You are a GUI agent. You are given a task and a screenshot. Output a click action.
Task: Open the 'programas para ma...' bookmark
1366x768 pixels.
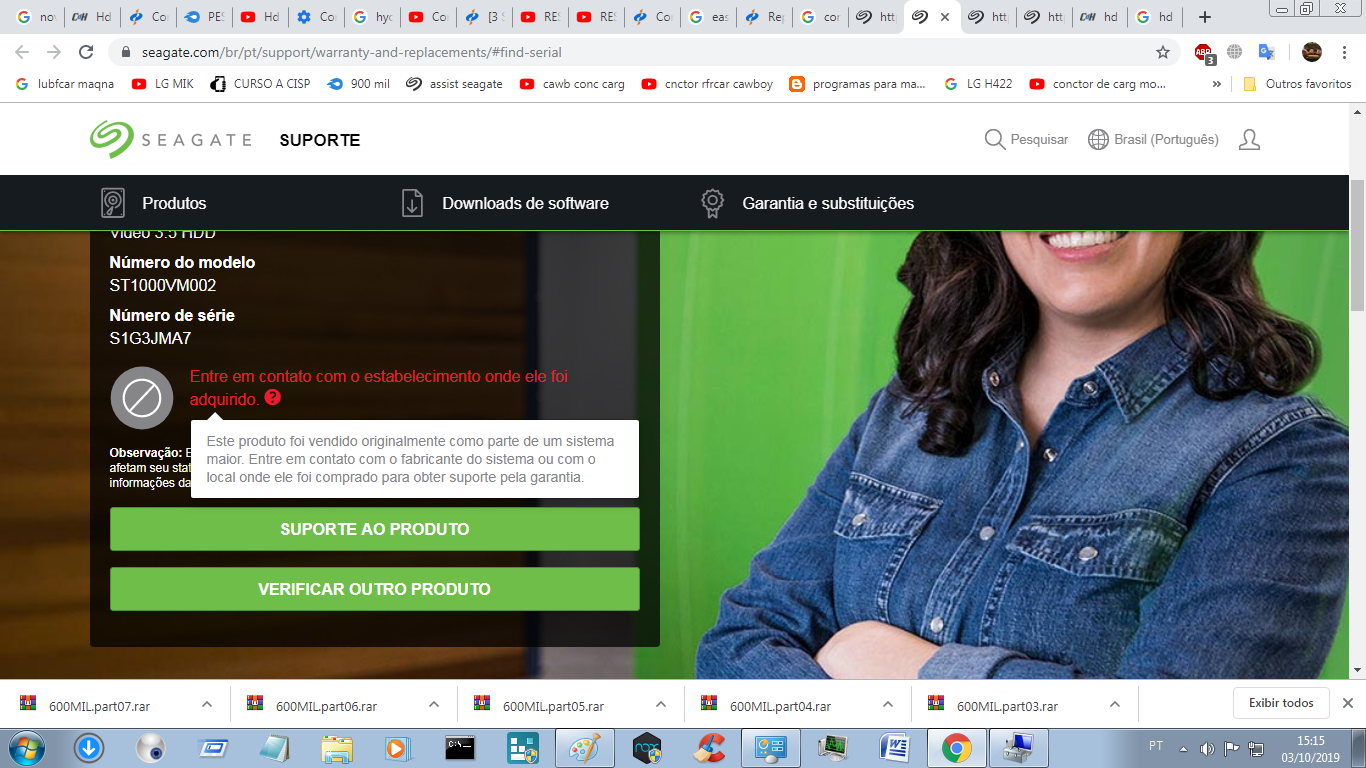tap(858, 84)
